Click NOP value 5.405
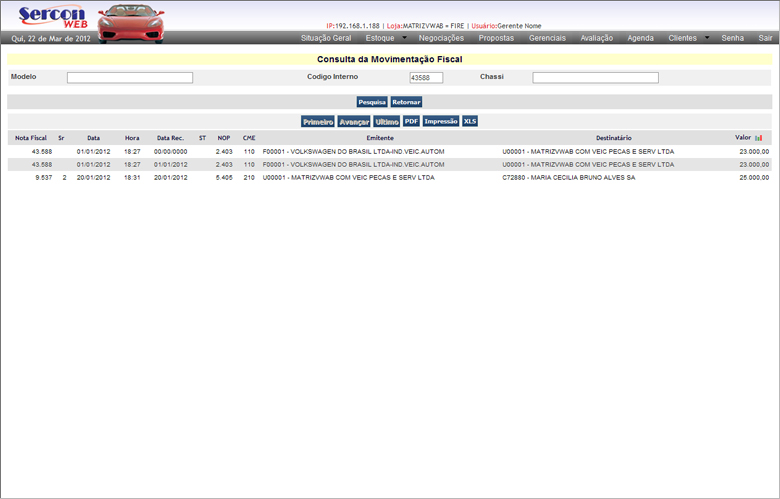The width and height of the screenshot is (780, 499). tap(224, 178)
